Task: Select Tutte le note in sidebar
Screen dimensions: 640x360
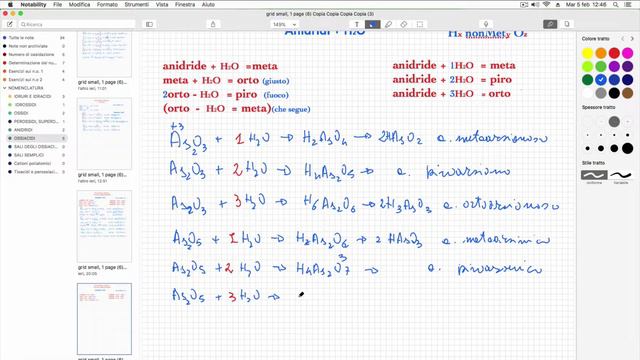Action: click(34, 38)
